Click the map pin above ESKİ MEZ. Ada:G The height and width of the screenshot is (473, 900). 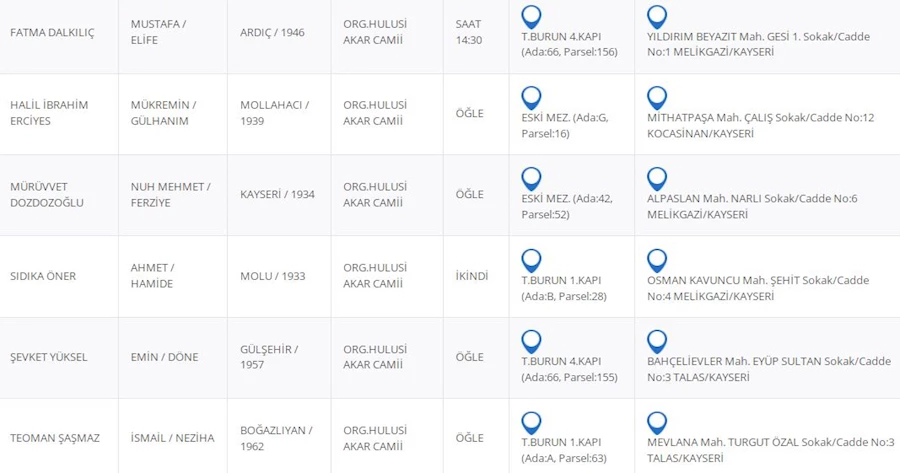532,98
